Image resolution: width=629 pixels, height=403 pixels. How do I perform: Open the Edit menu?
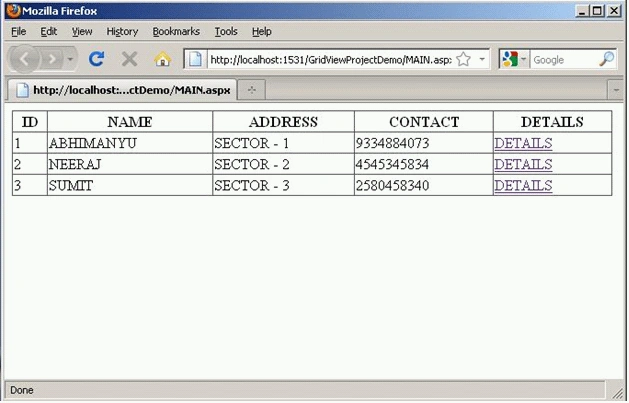click(49, 31)
